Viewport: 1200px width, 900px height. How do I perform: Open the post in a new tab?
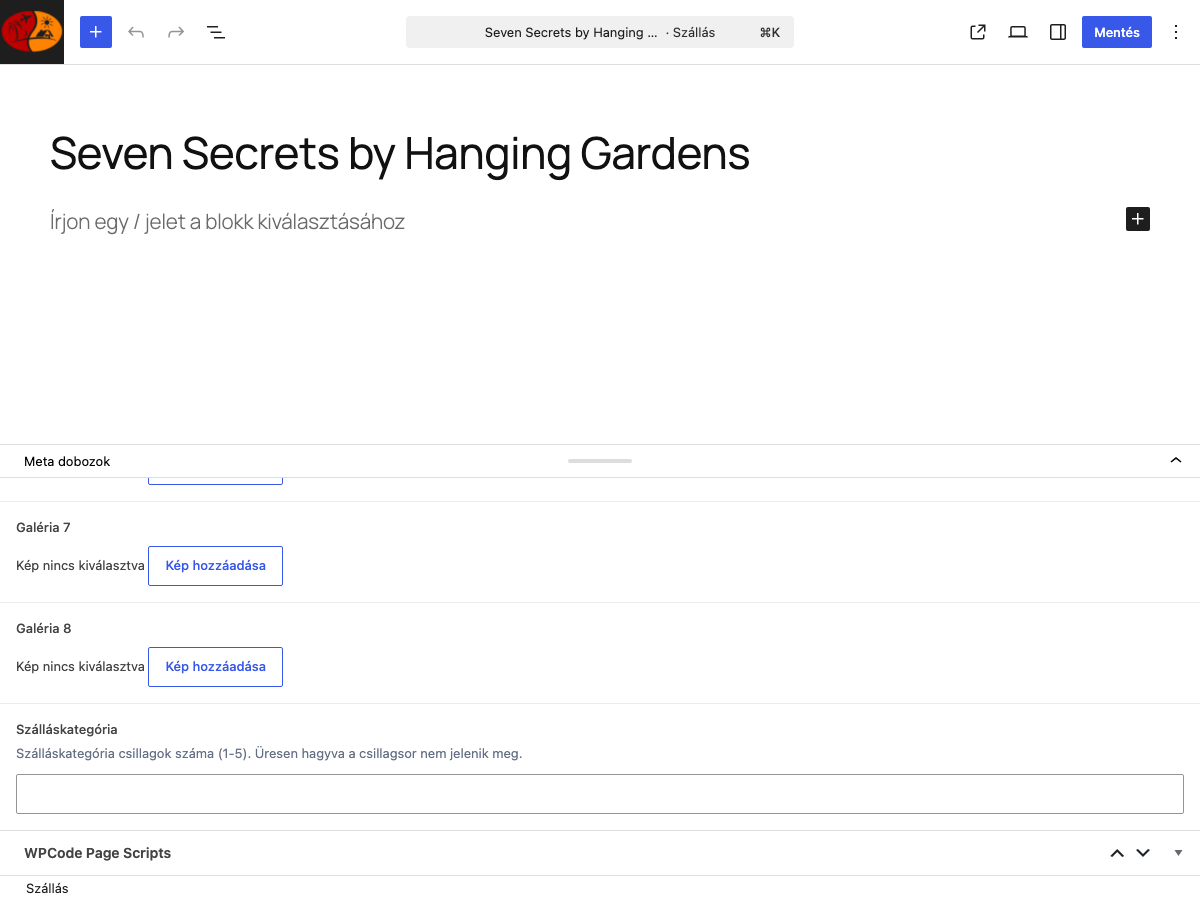pos(978,32)
